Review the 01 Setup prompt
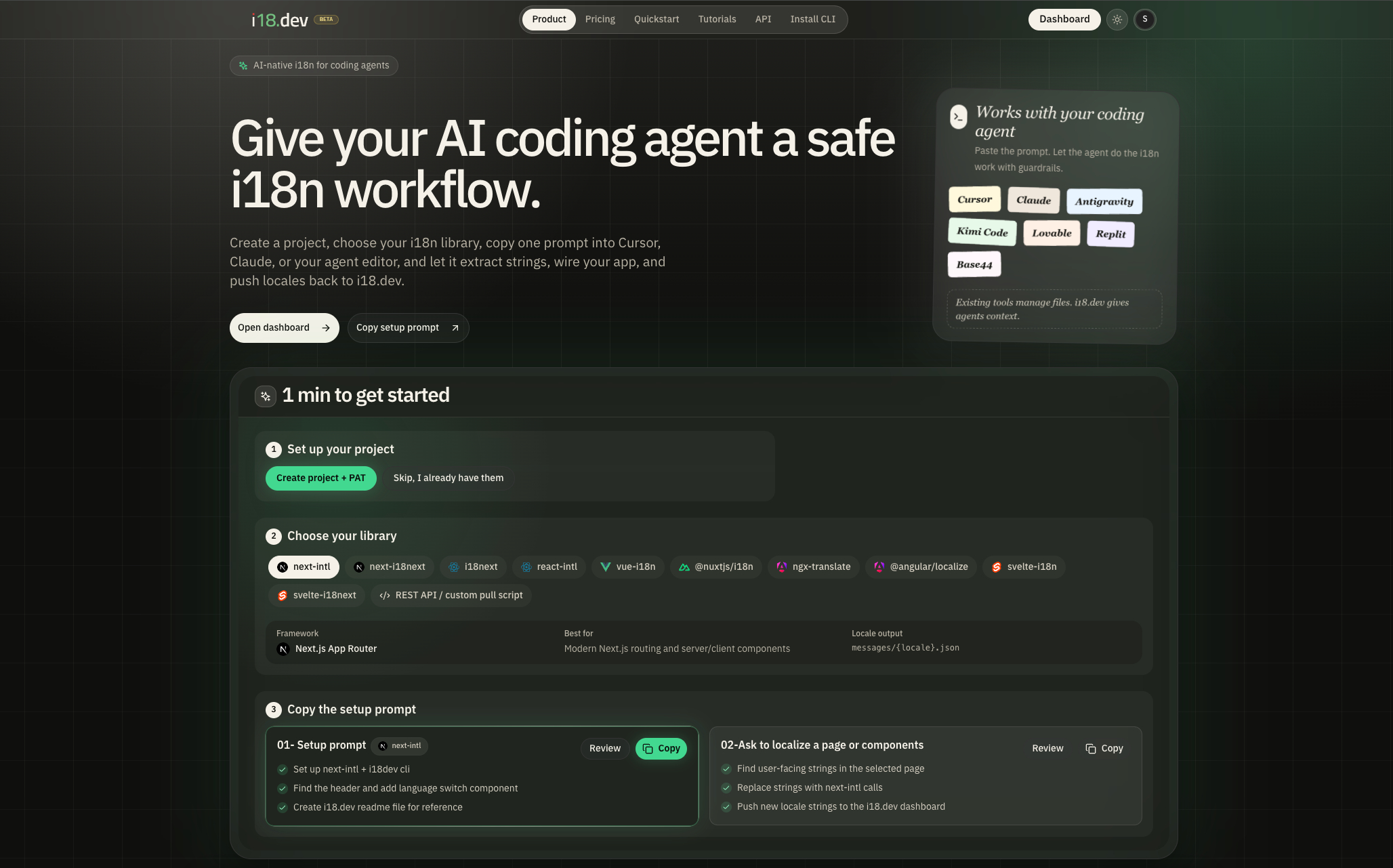 pos(605,749)
